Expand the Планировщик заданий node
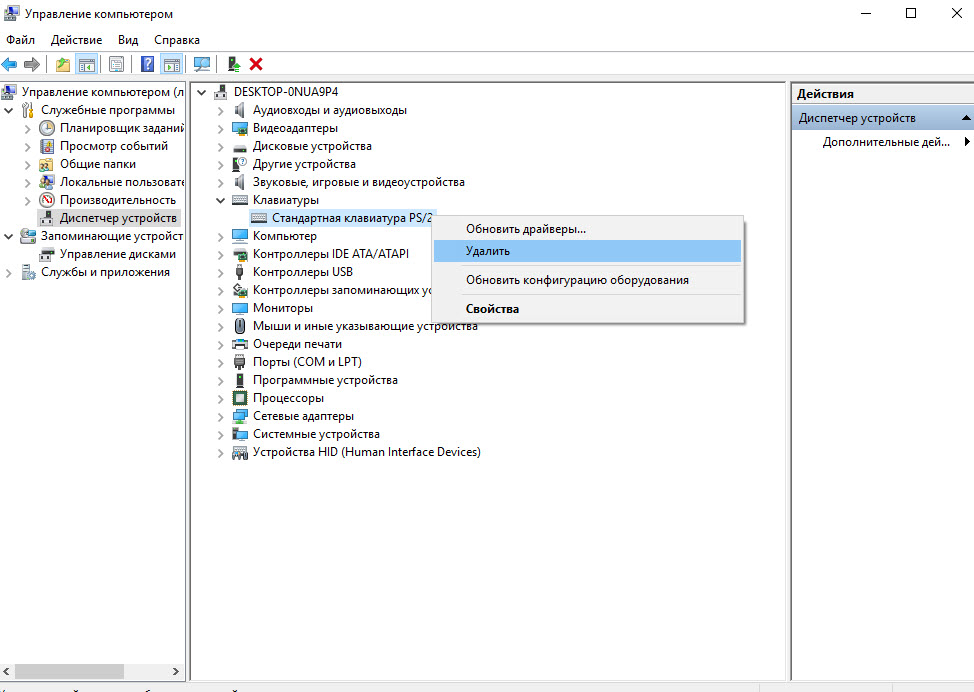 pos(27,128)
